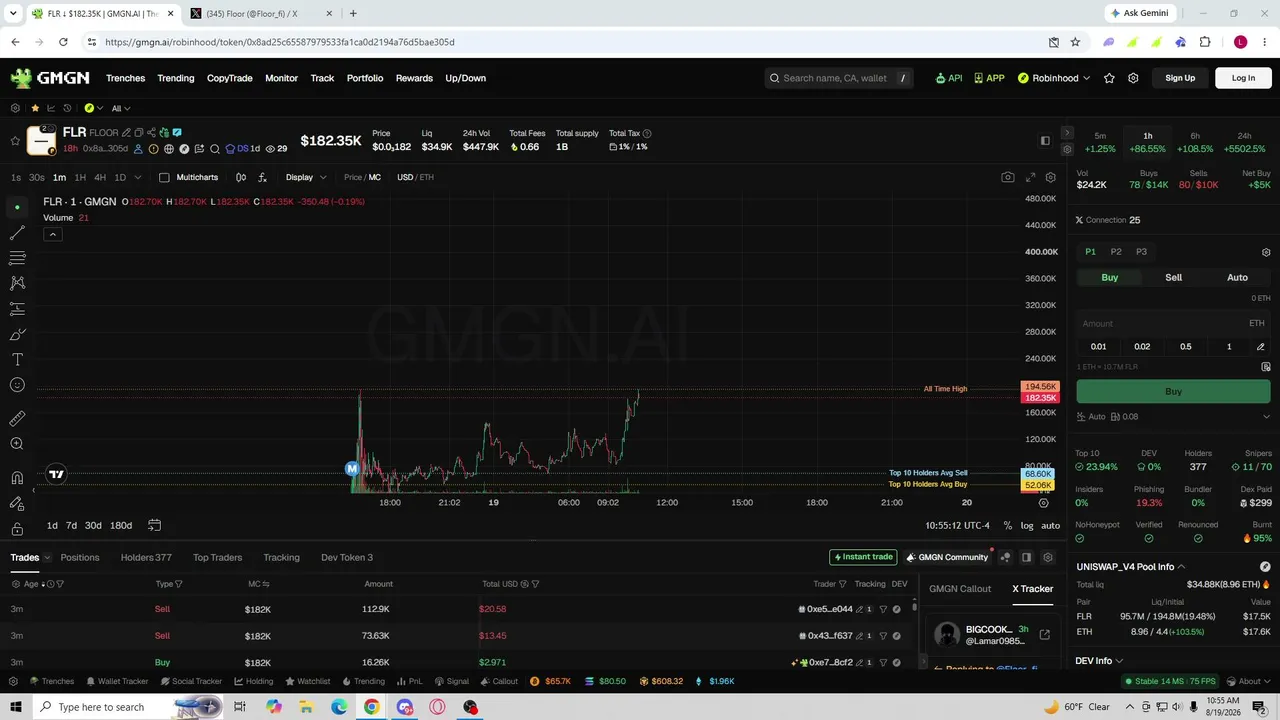
Task: Collapse the right side panel arrow
Action: click(x=1067, y=133)
